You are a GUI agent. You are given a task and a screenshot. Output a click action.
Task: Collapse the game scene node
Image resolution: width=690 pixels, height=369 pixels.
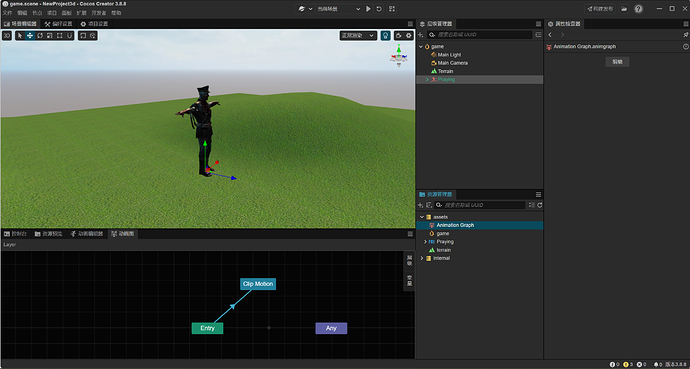421,46
